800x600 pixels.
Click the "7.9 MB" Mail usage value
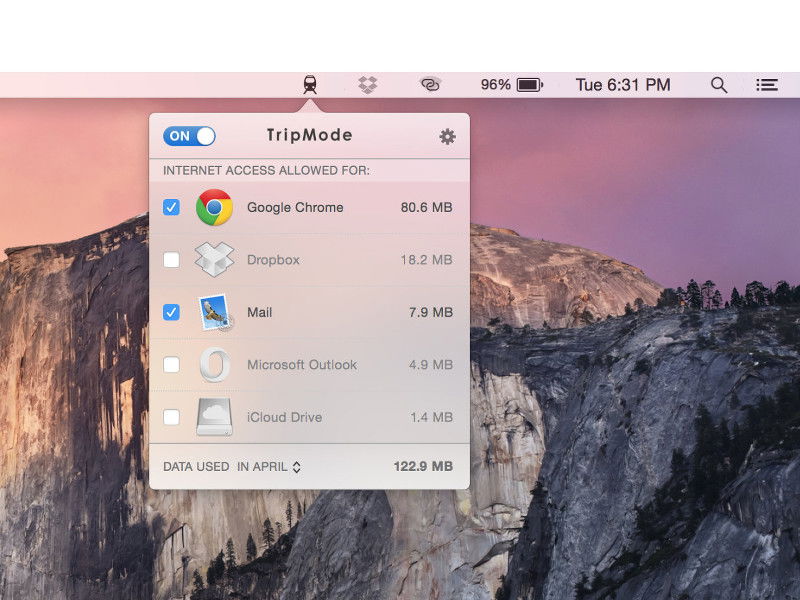431,312
